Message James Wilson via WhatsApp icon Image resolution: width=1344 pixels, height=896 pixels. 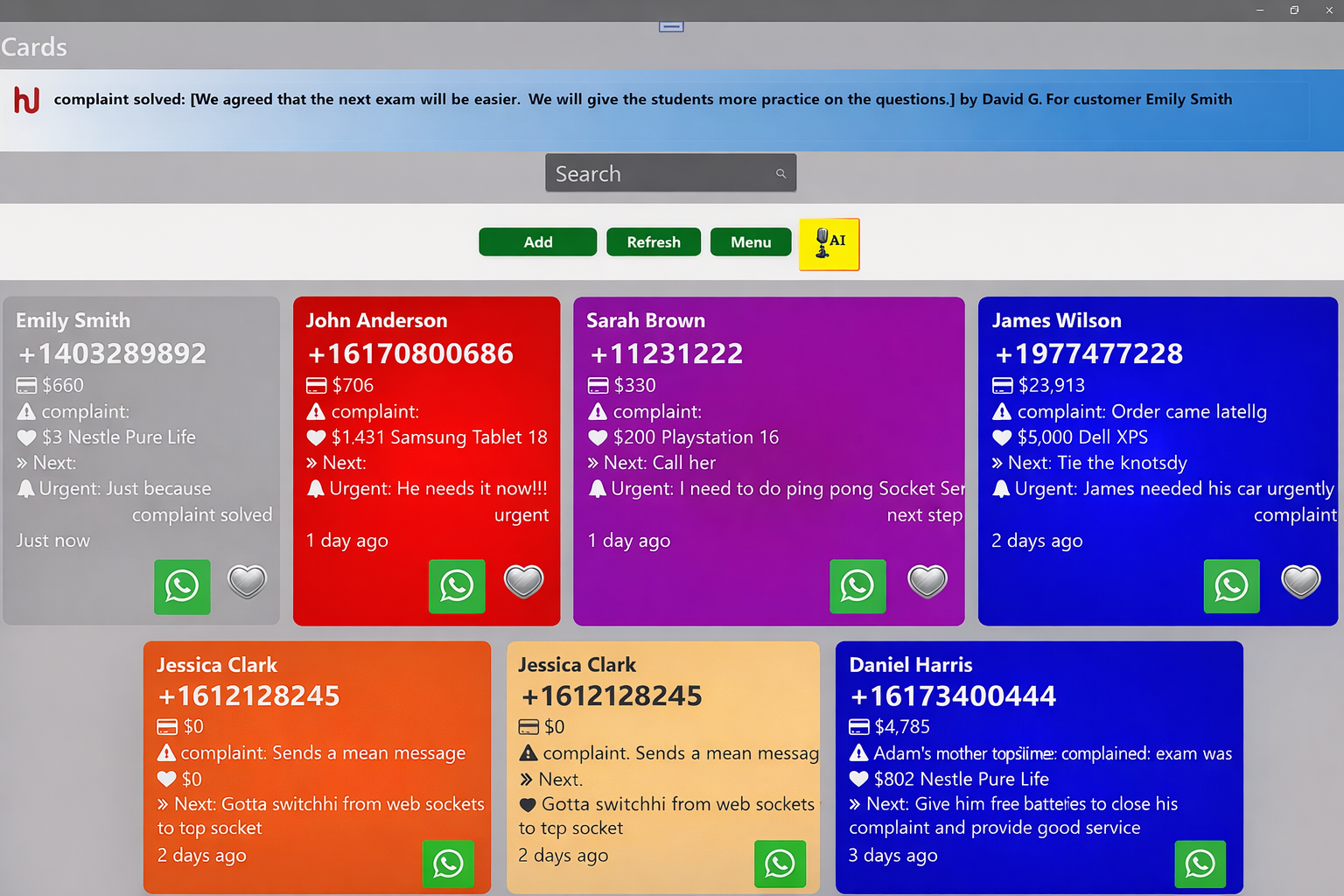point(1231,586)
